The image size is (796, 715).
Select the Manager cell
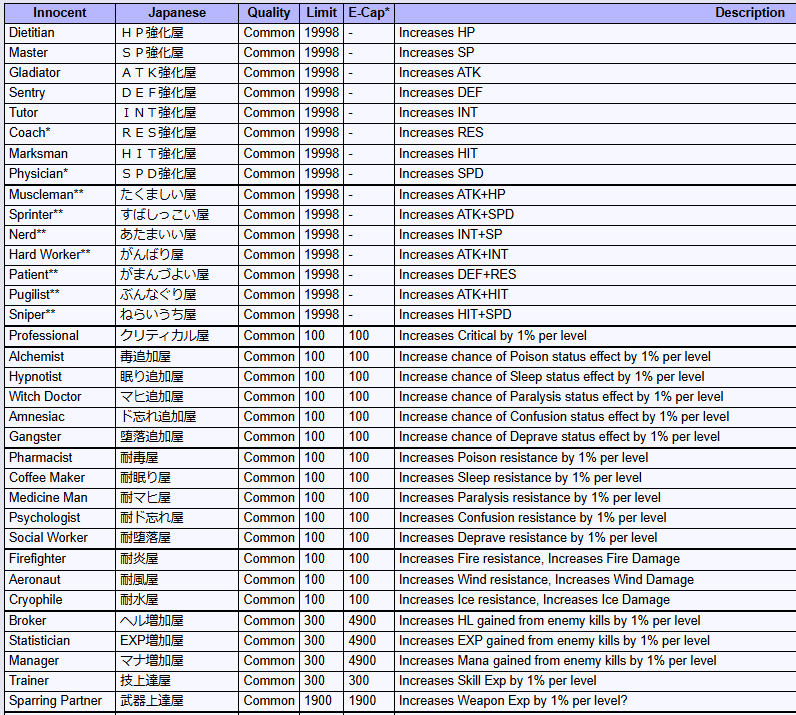coord(60,661)
